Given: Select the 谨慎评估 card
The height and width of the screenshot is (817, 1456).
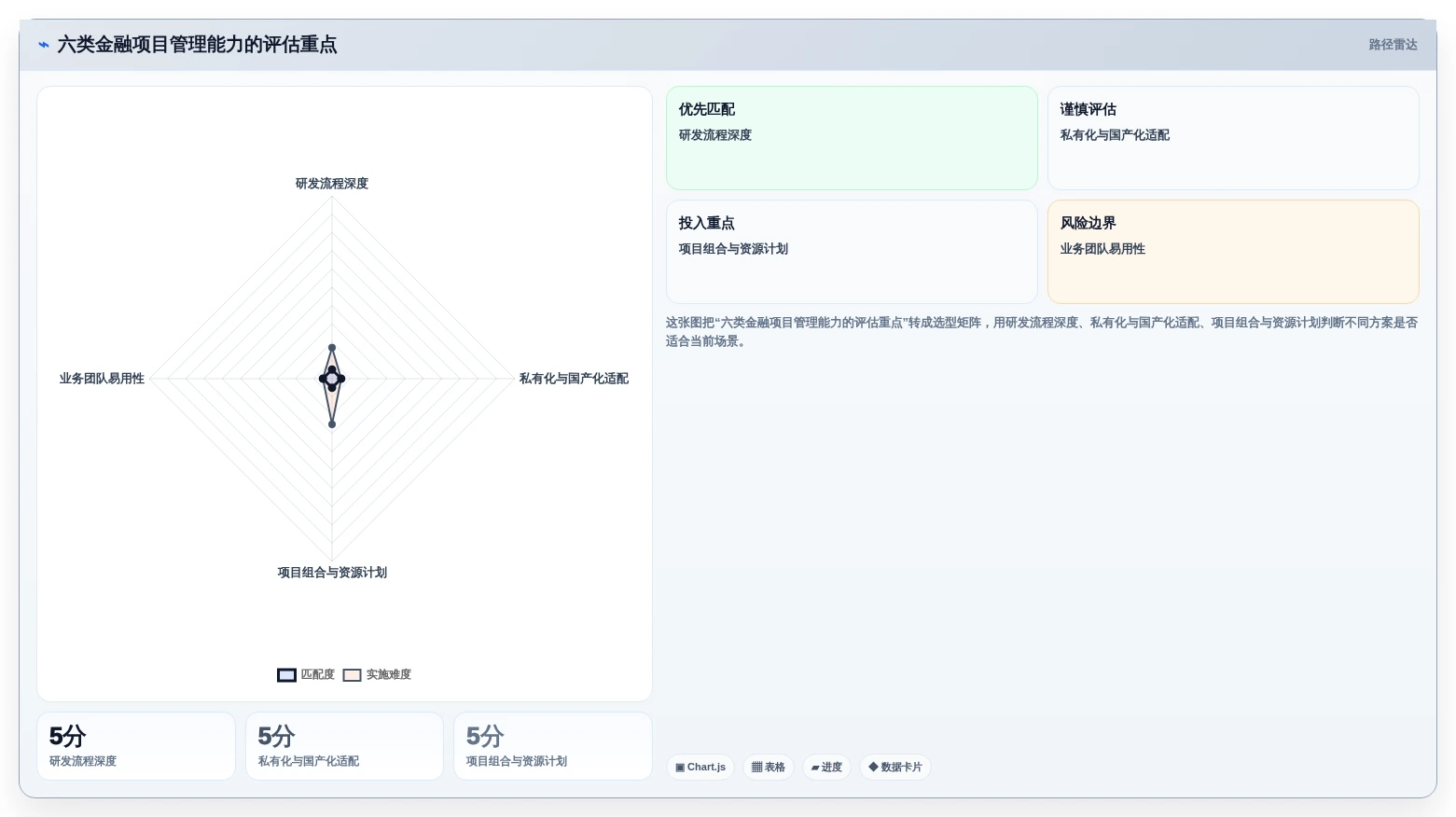Looking at the screenshot, I should pos(1233,138).
